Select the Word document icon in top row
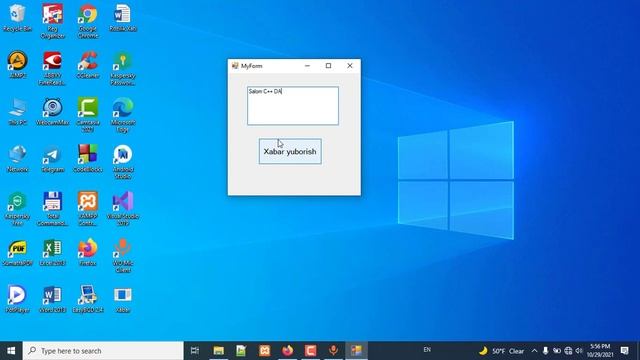This screenshot has width=640, height=360. (x=123, y=18)
